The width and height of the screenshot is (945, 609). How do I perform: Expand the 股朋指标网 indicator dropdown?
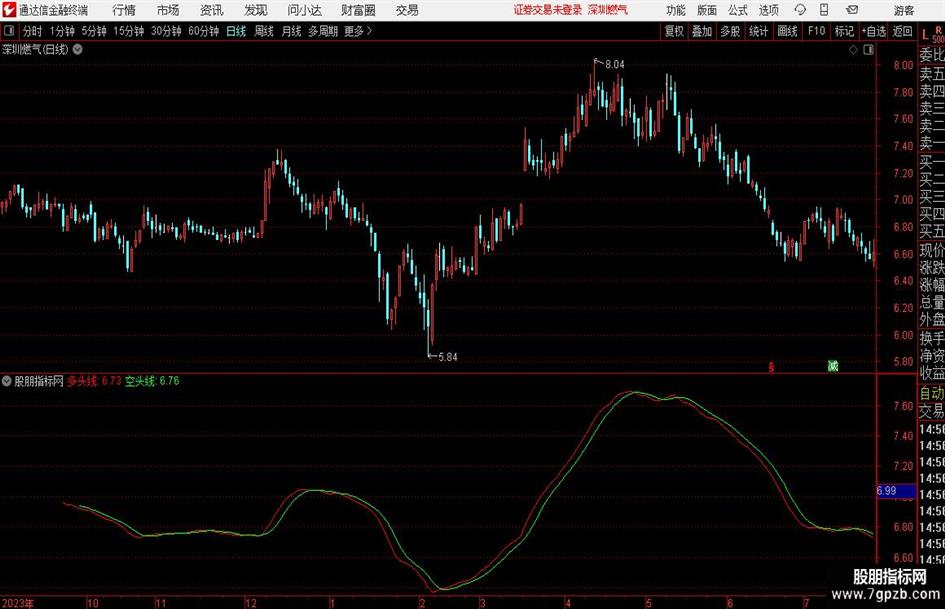pos(7,381)
